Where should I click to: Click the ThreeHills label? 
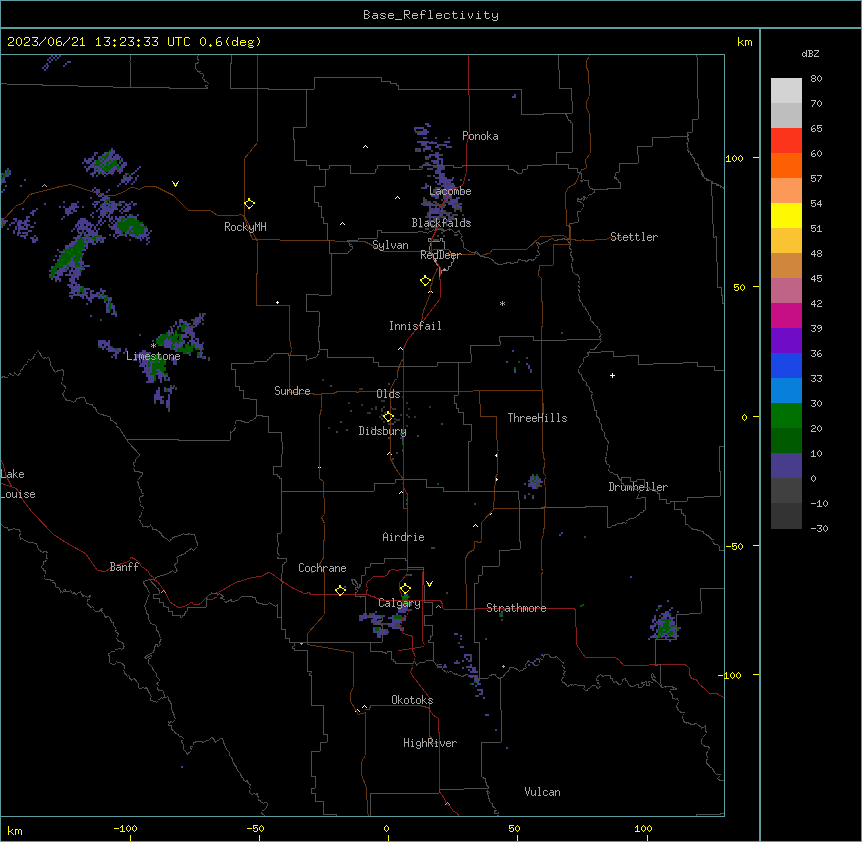[x=537, y=418]
